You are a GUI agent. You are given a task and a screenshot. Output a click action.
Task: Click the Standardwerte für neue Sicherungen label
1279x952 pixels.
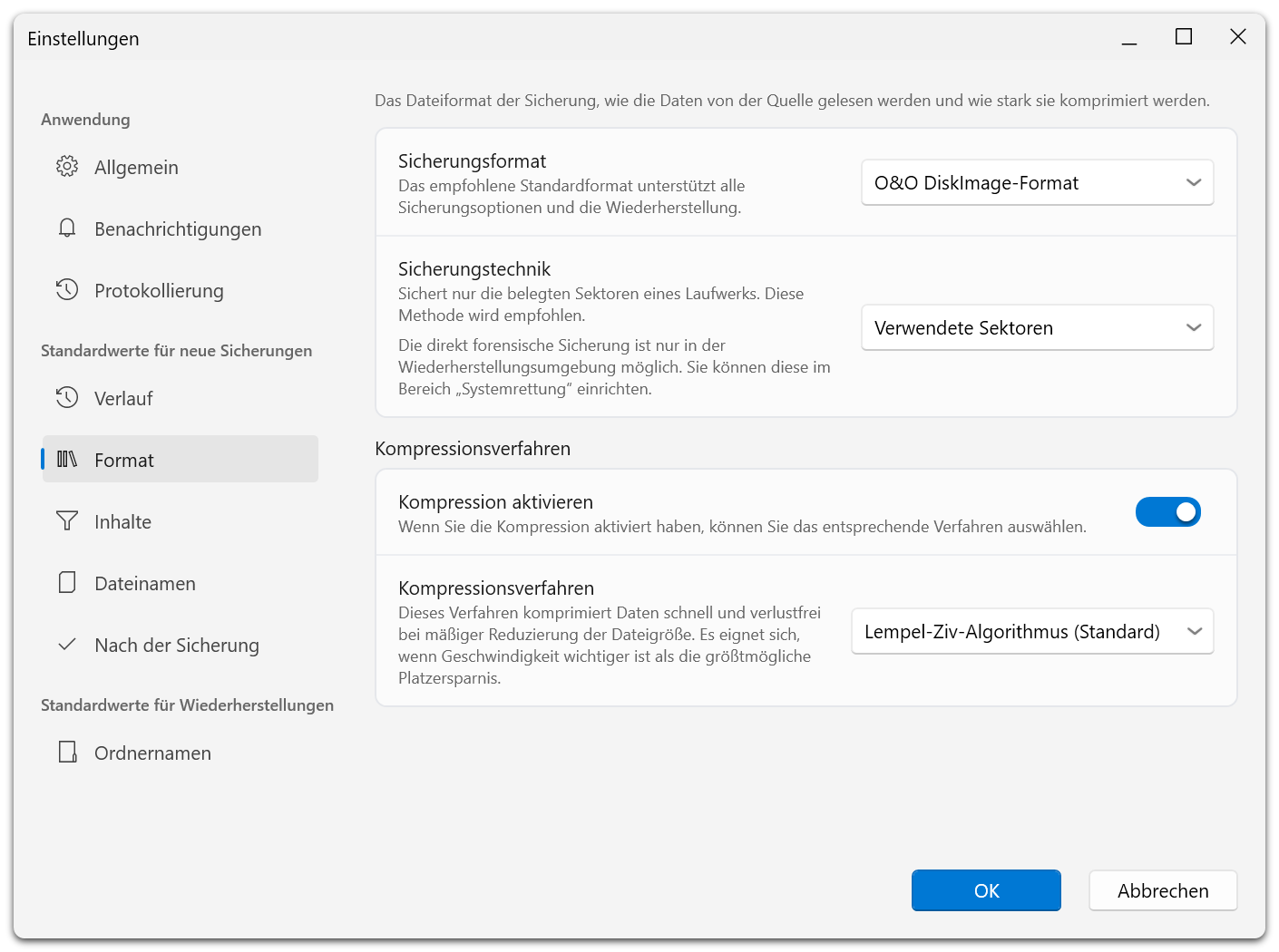pos(177,351)
